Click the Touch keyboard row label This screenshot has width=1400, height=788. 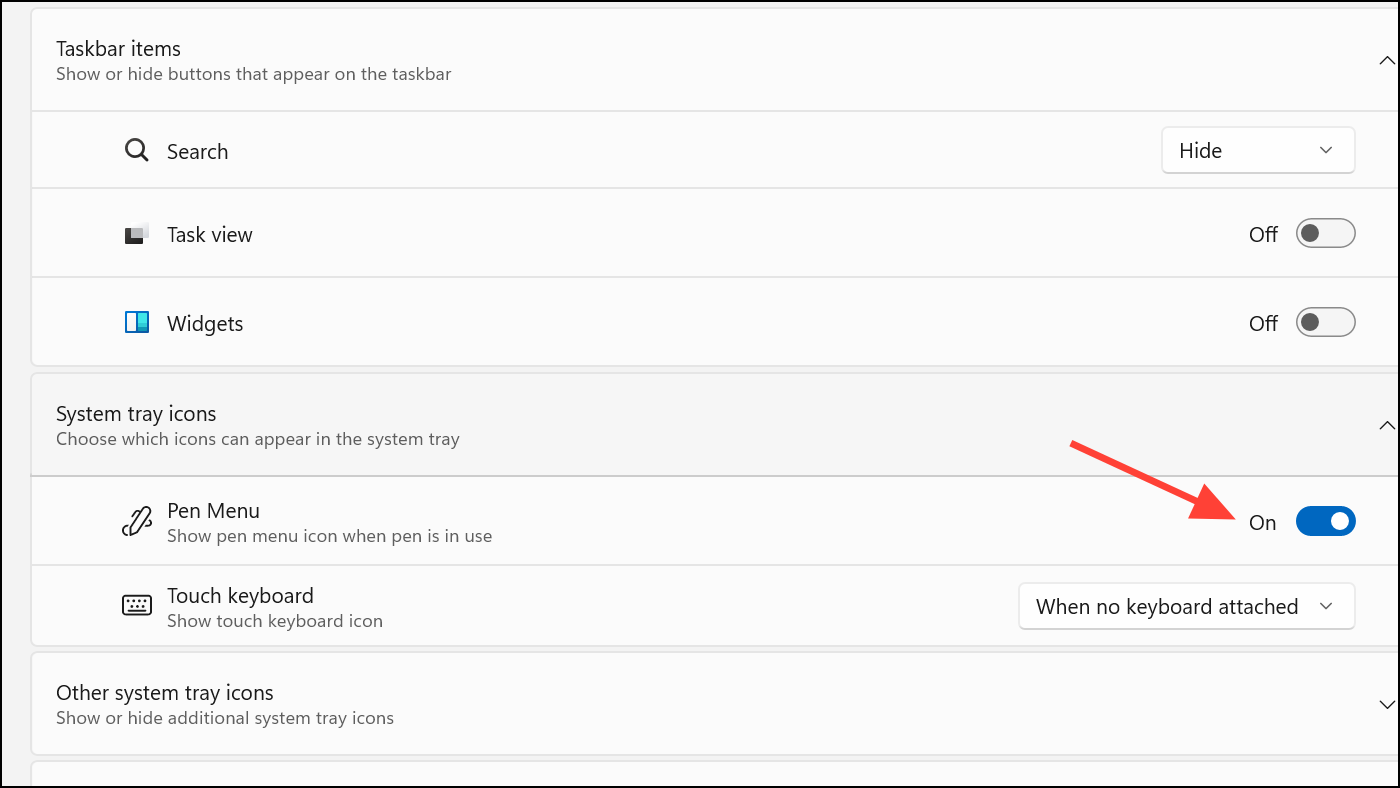pyautogui.click(x=240, y=595)
